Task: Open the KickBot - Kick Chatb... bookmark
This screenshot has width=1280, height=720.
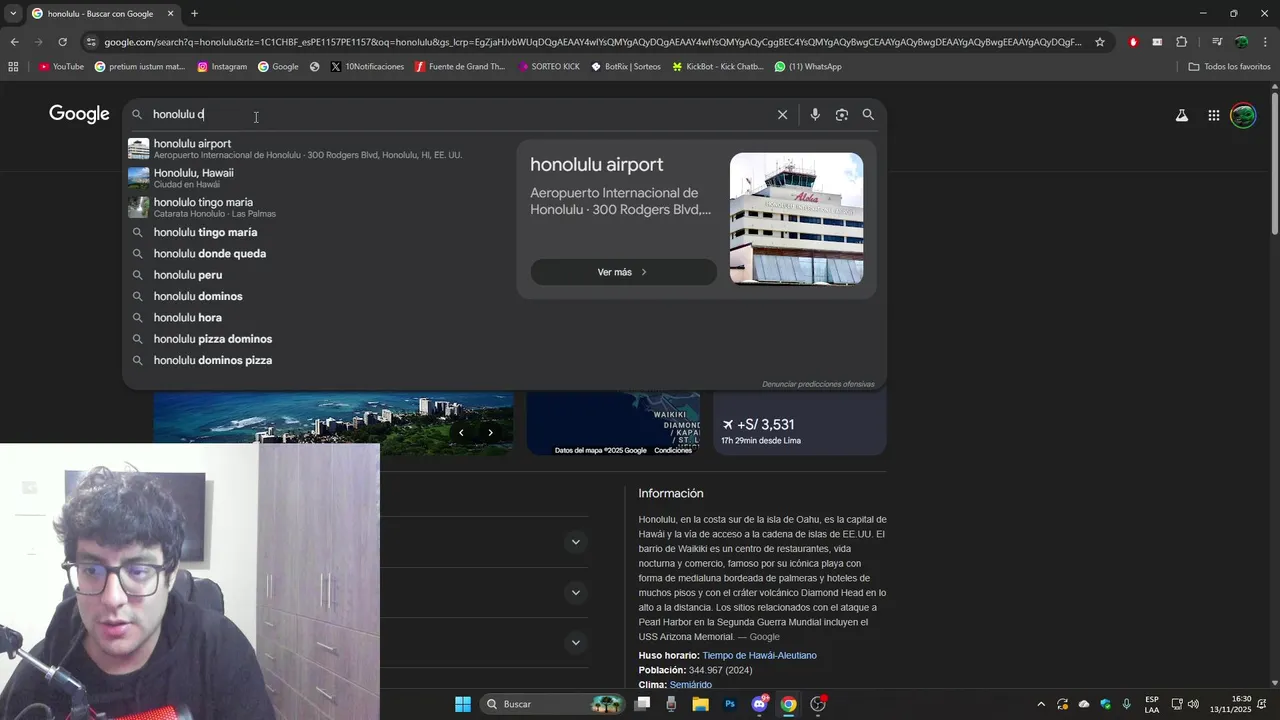Action: pos(718,67)
